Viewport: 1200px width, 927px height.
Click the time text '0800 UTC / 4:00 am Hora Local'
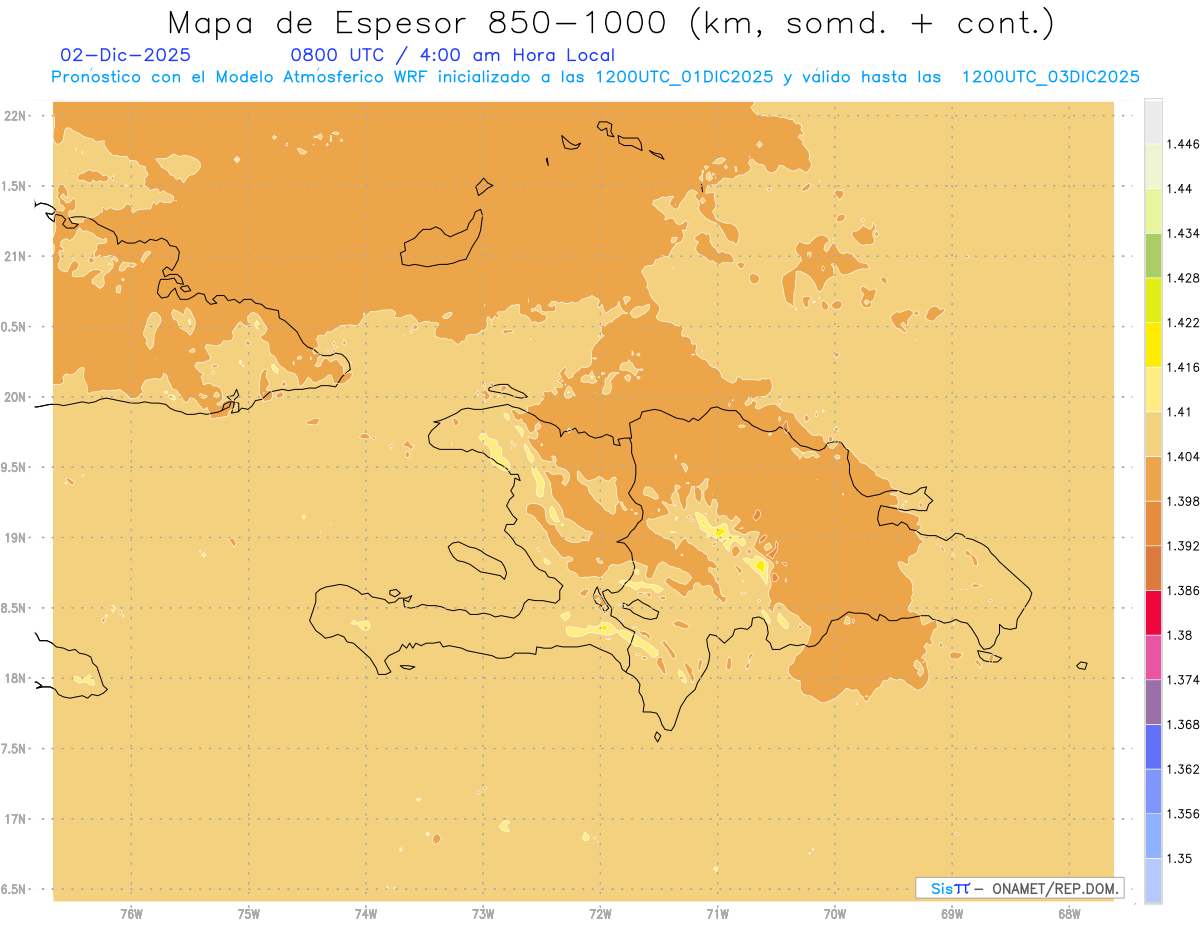click(453, 56)
